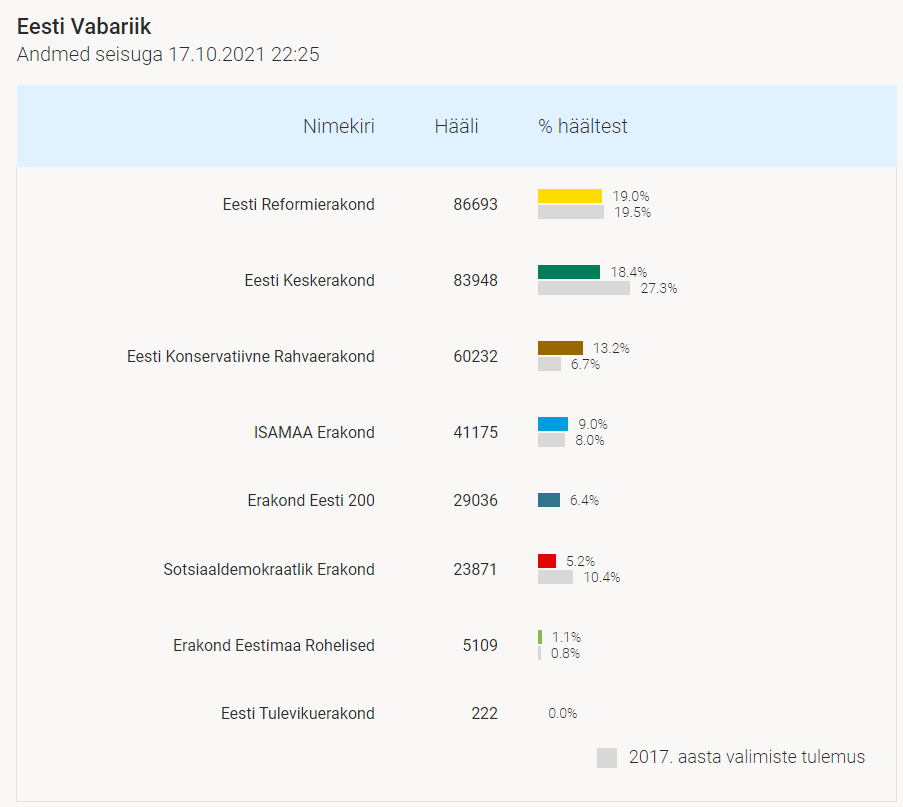Click the red Sotsiaaldemokraatlik result bar

[x=547, y=561]
